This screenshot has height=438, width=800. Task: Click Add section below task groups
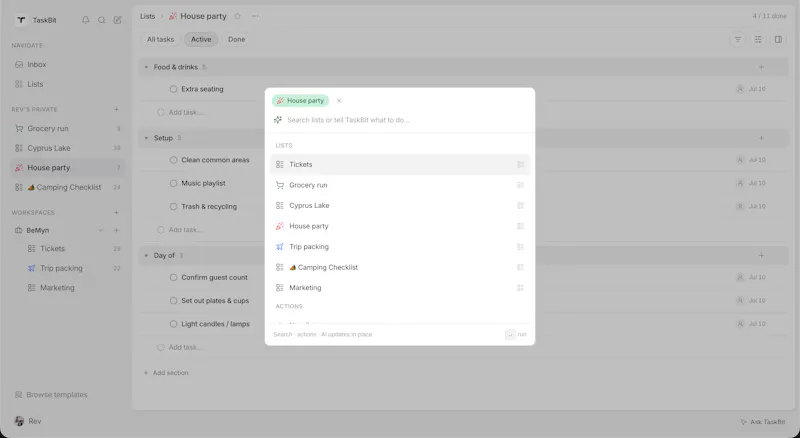(166, 373)
